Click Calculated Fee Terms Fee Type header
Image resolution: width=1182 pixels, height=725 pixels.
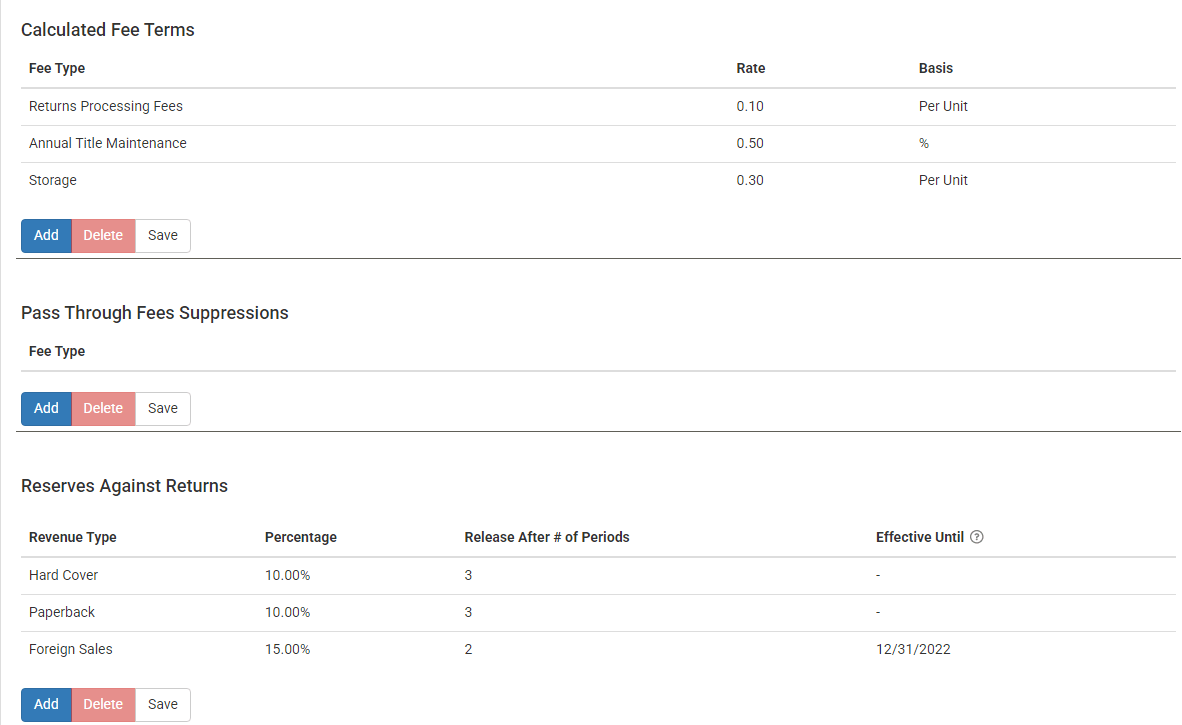(x=57, y=69)
